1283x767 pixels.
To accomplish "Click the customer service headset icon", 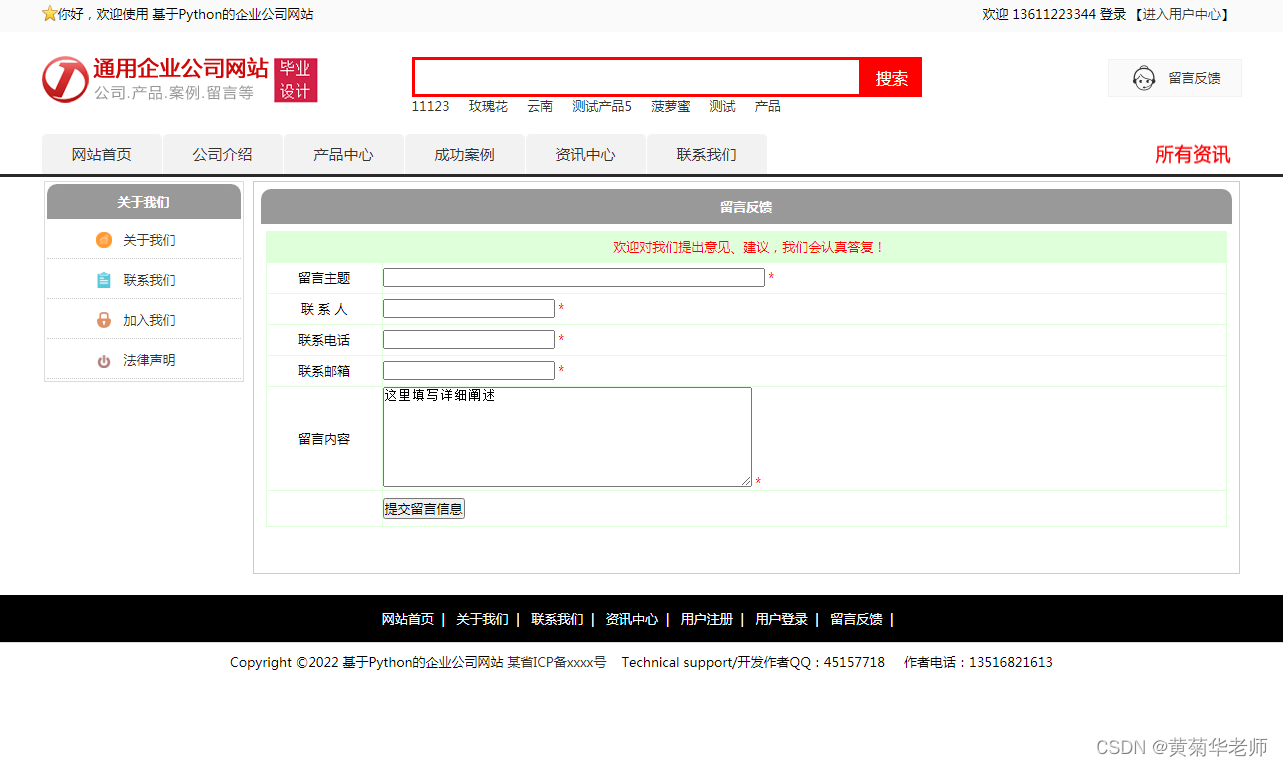I will tap(1144, 78).
